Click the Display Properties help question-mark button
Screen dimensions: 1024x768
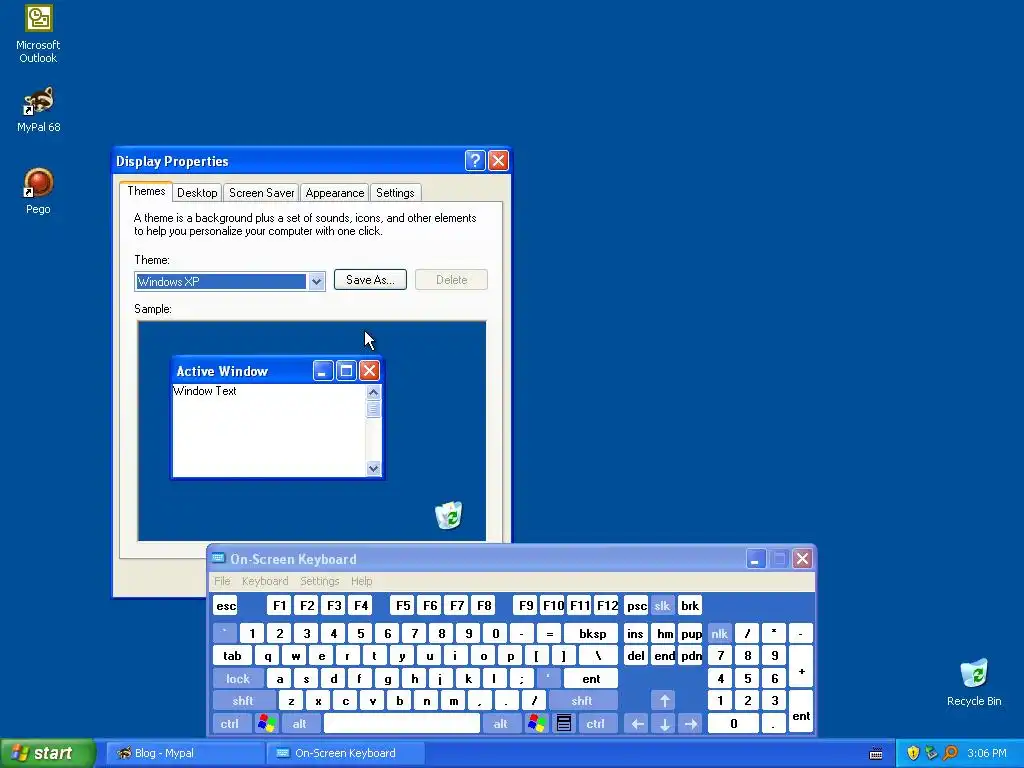pyautogui.click(x=475, y=161)
